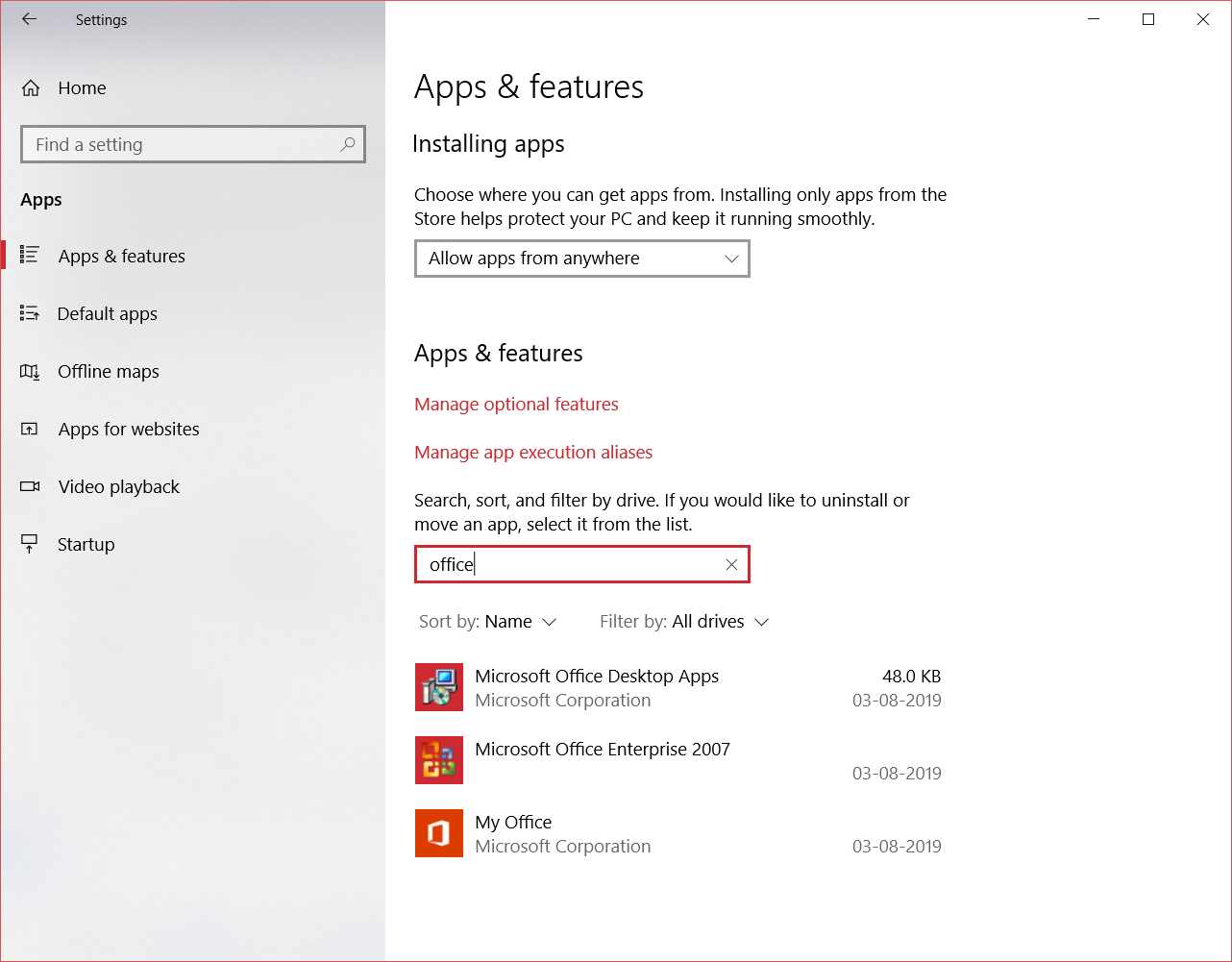Screen dimensions: 1232x962
Task: Click the search magnifier in Find a setting
Action: click(x=348, y=144)
